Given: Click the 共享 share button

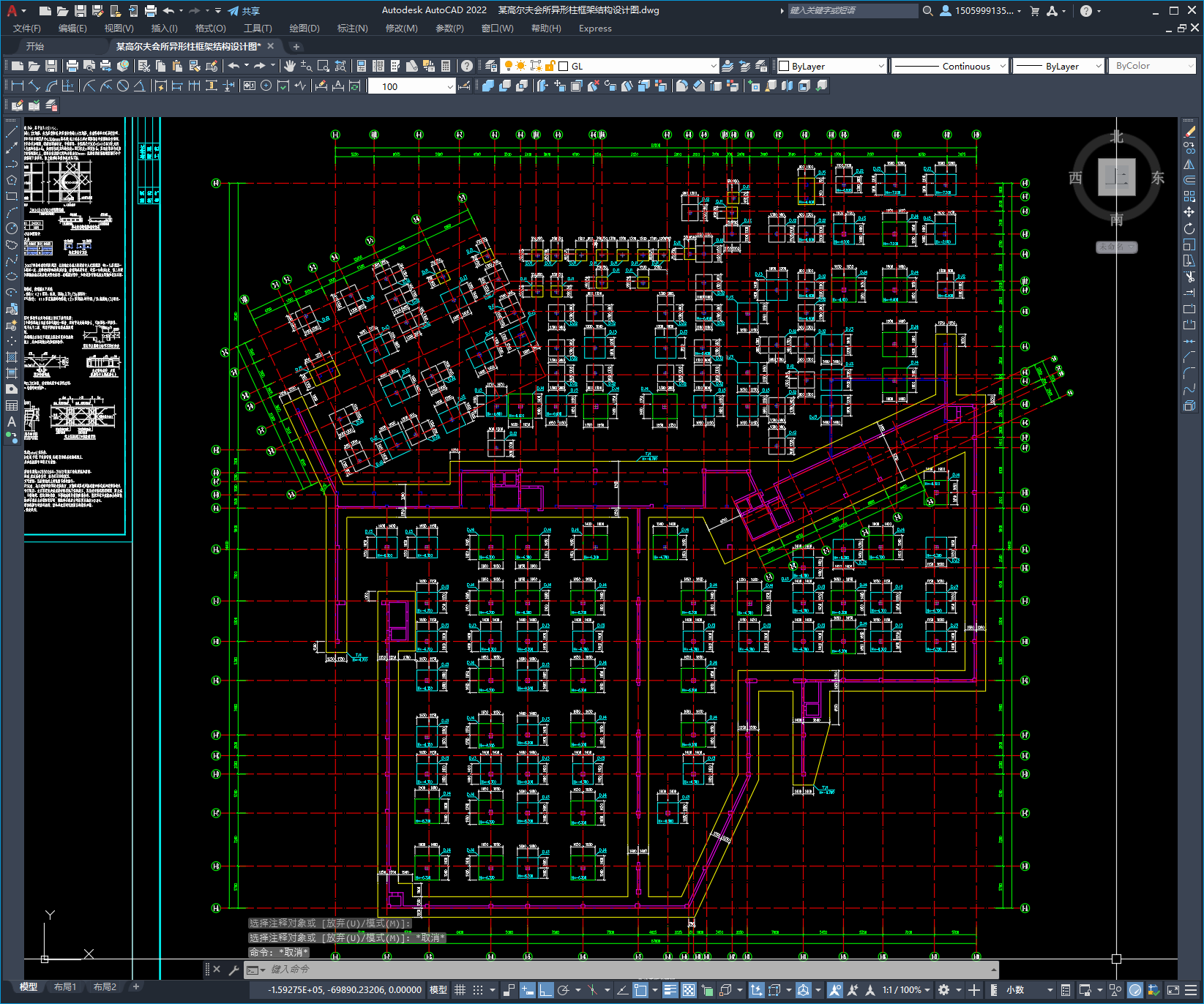Looking at the screenshot, I should coord(244,10).
